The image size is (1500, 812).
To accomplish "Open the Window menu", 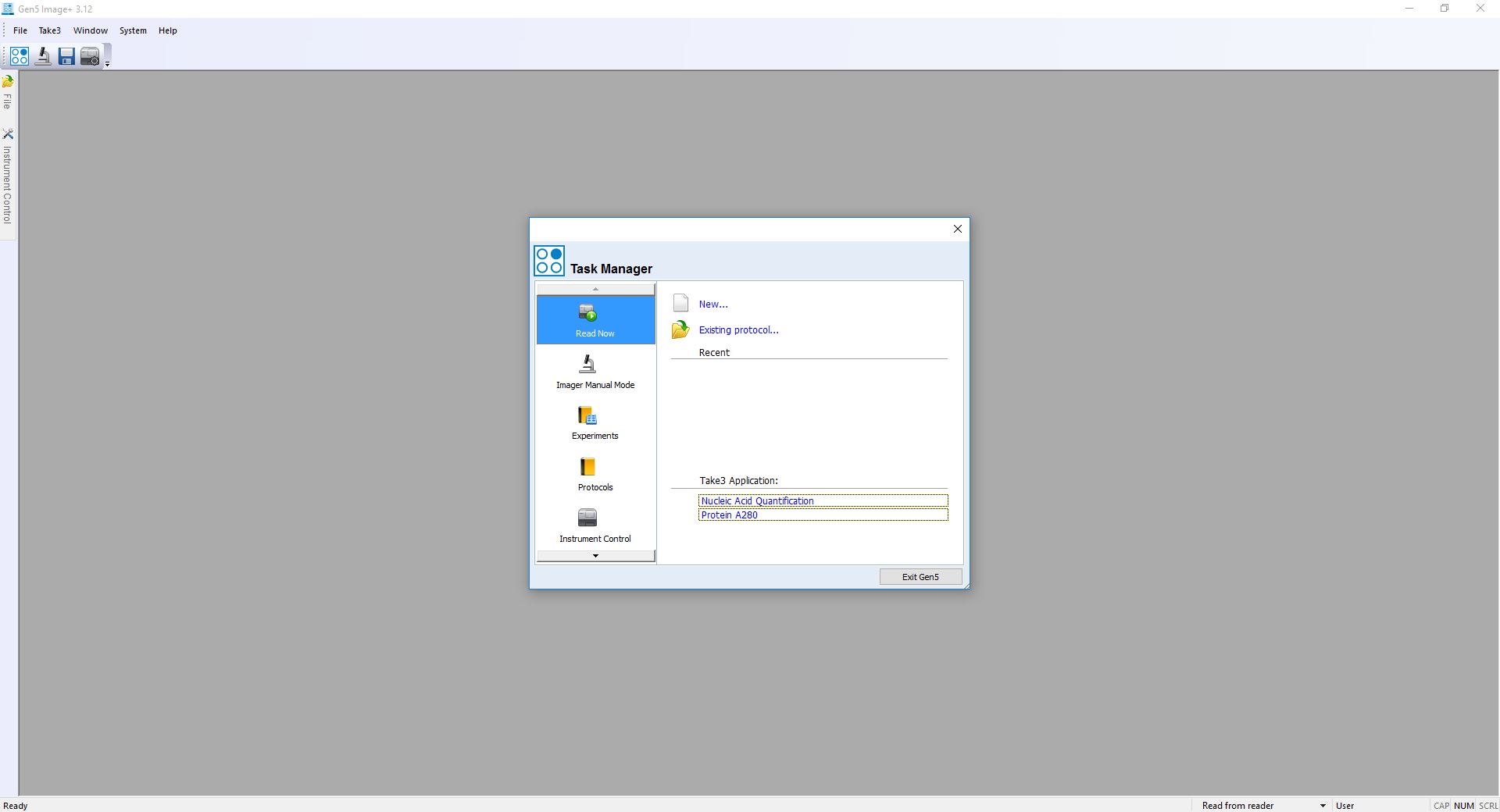I will 91,30.
